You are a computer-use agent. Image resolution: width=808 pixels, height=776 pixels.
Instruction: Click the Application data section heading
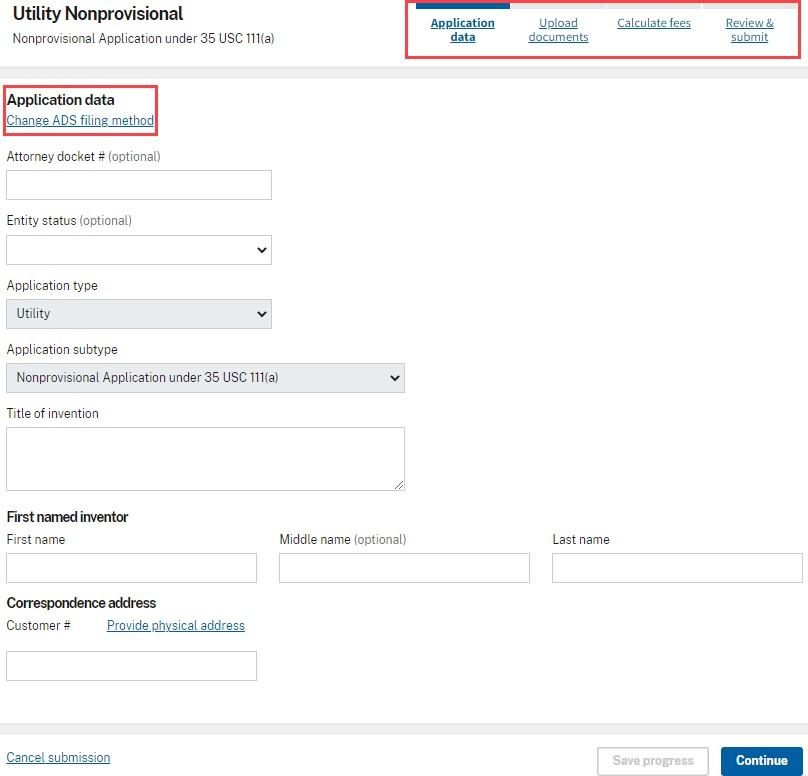point(60,100)
